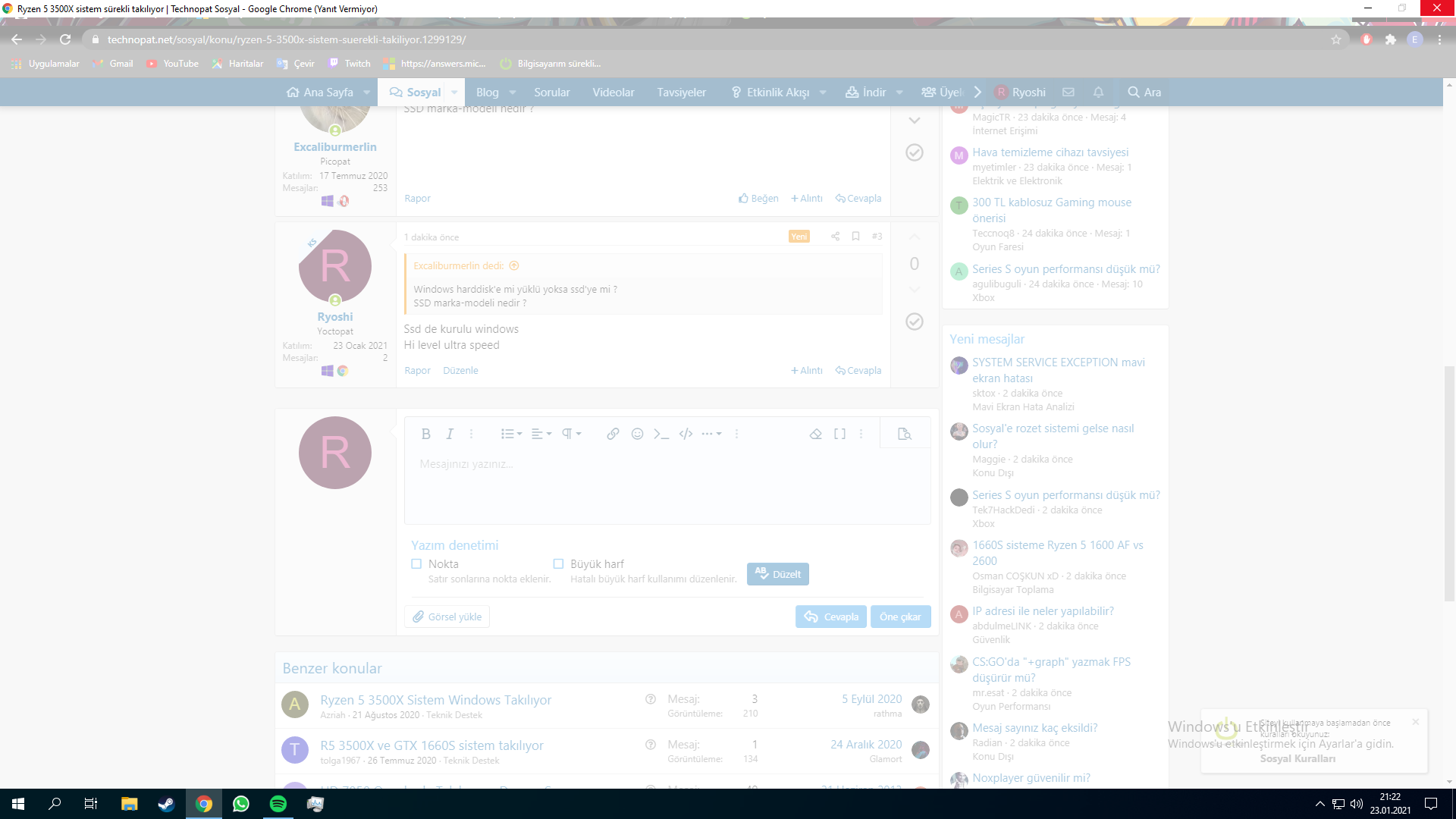Expand the Ana Sayfa dropdown arrow
The width and height of the screenshot is (1456, 819).
click(367, 93)
